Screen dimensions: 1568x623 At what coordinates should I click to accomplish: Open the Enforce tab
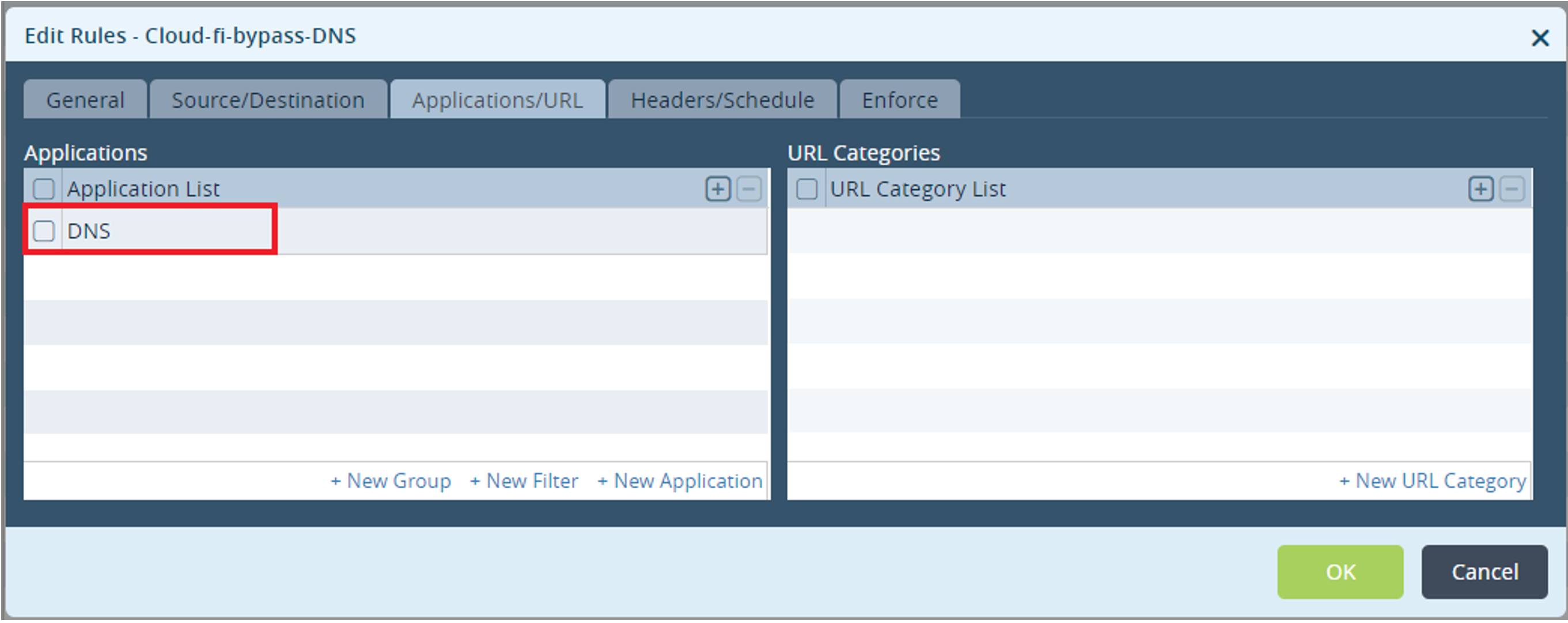click(x=899, y=99)
